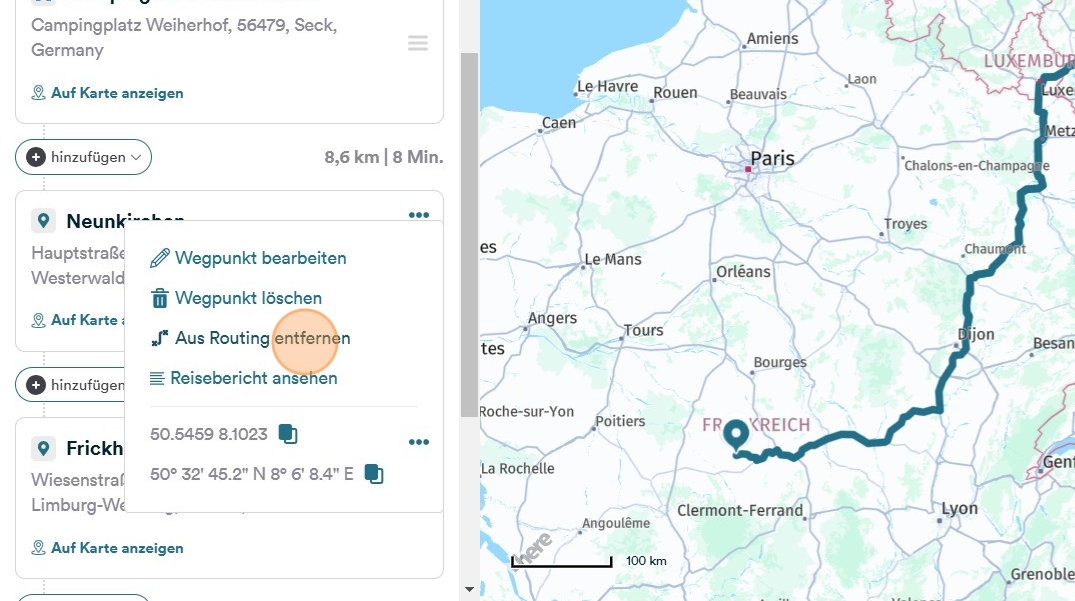The height and width of the screenshot is (601, 1075).
Task: Open Reisebericht ansehen from the menu
Action: tap(243, 378)
